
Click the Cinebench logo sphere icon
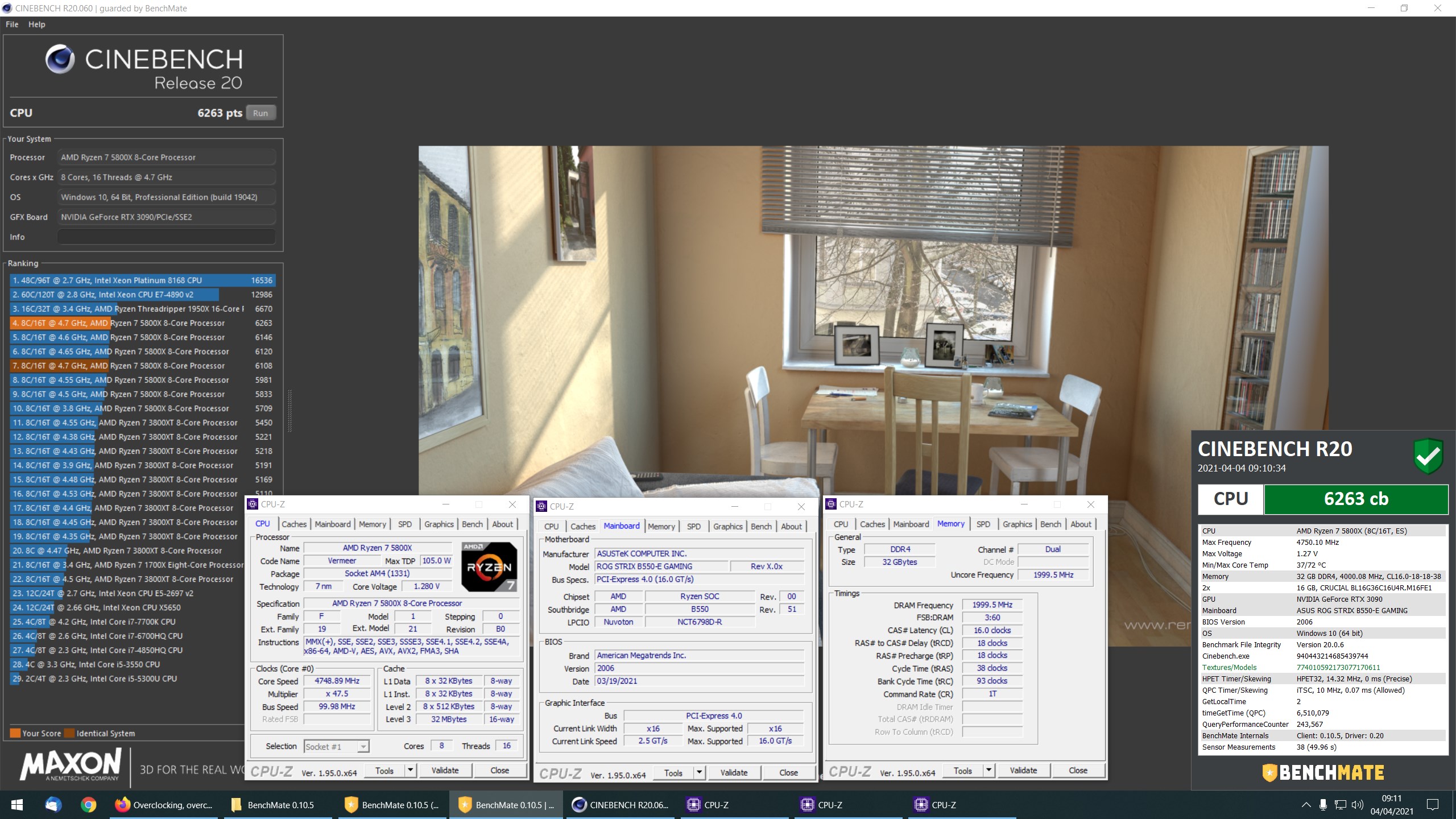pyautogui.click(x=60, y=59)
